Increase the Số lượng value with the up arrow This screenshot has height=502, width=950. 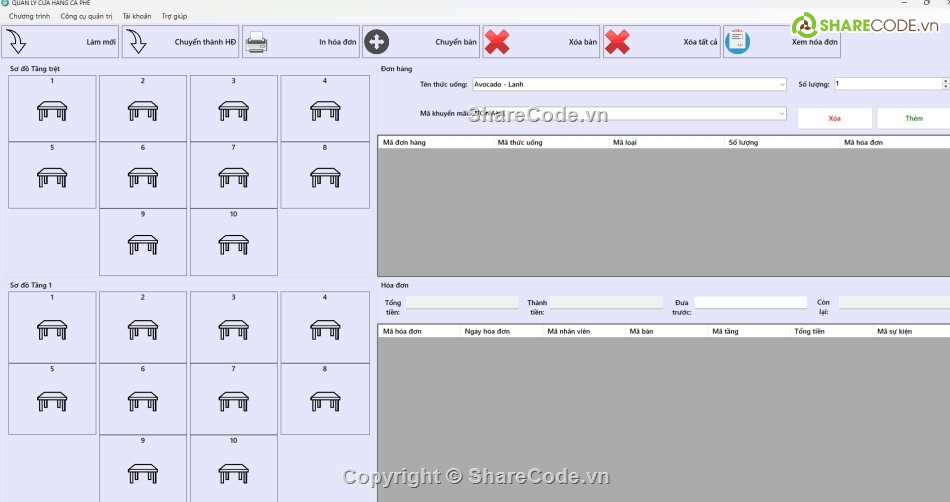[945, 81]
